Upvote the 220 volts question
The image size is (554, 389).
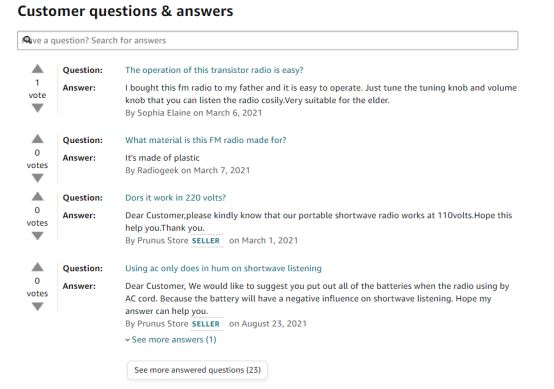click(37, 196)
